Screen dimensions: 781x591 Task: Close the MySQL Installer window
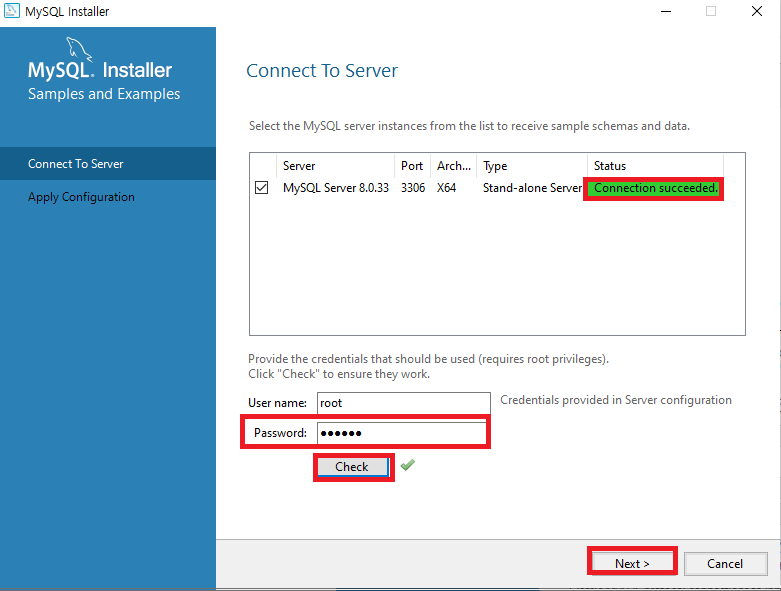click(757, 11)
